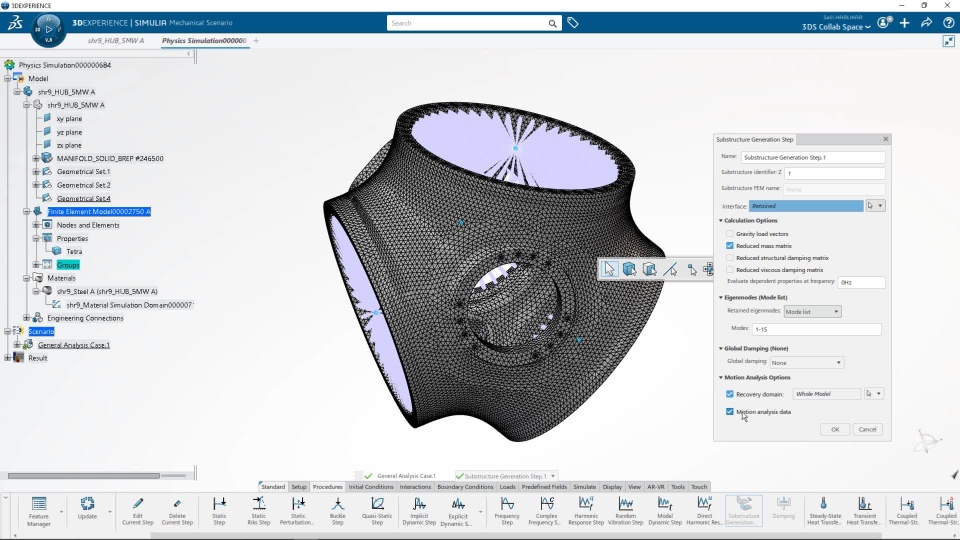Create a Complex Frequency Step

[547, 511]
